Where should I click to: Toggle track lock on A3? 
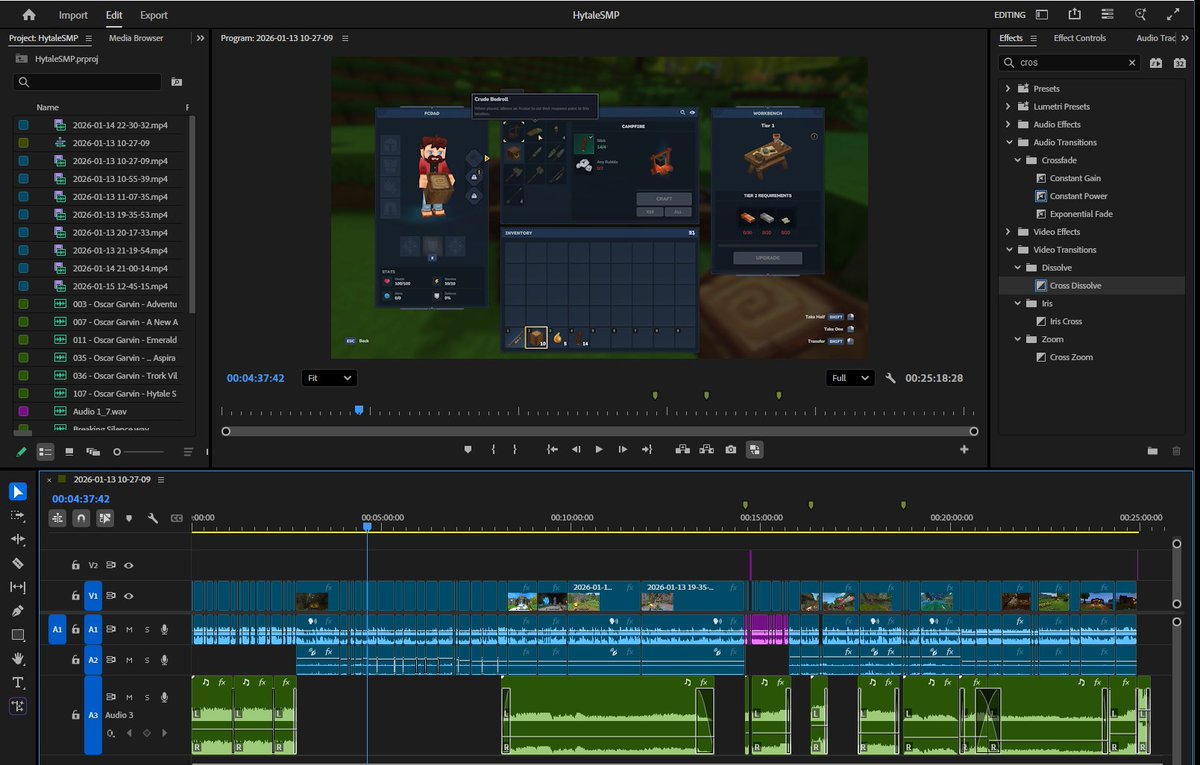75,716
